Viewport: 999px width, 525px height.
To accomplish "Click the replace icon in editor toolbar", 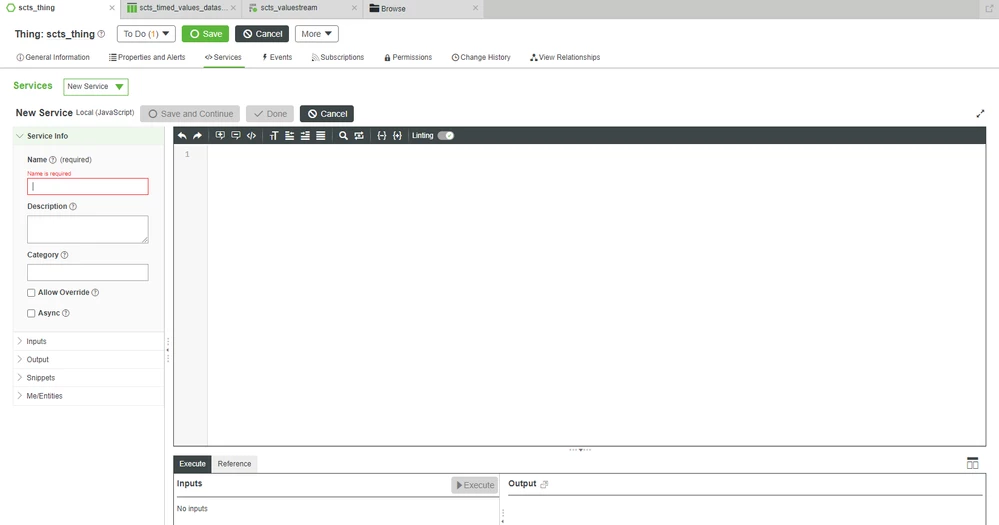I will click(359, 136).
